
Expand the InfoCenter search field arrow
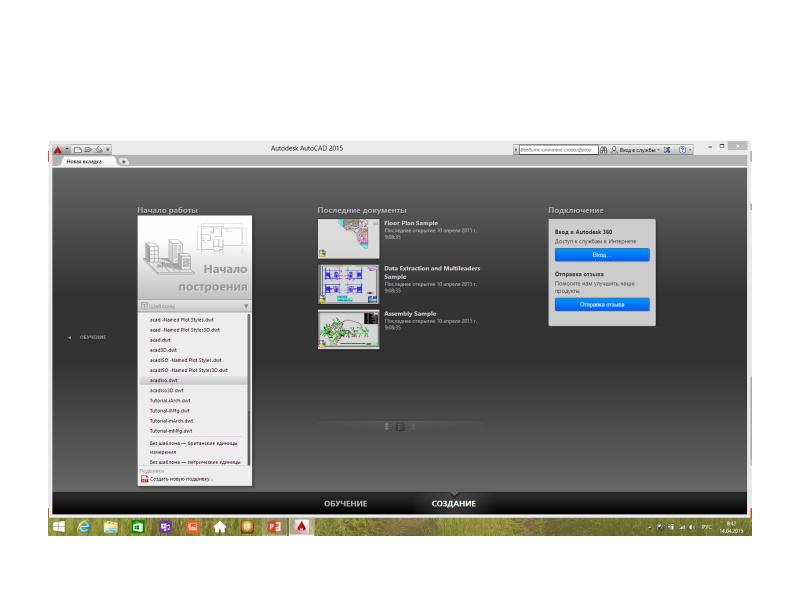click(x=516, y=150)
